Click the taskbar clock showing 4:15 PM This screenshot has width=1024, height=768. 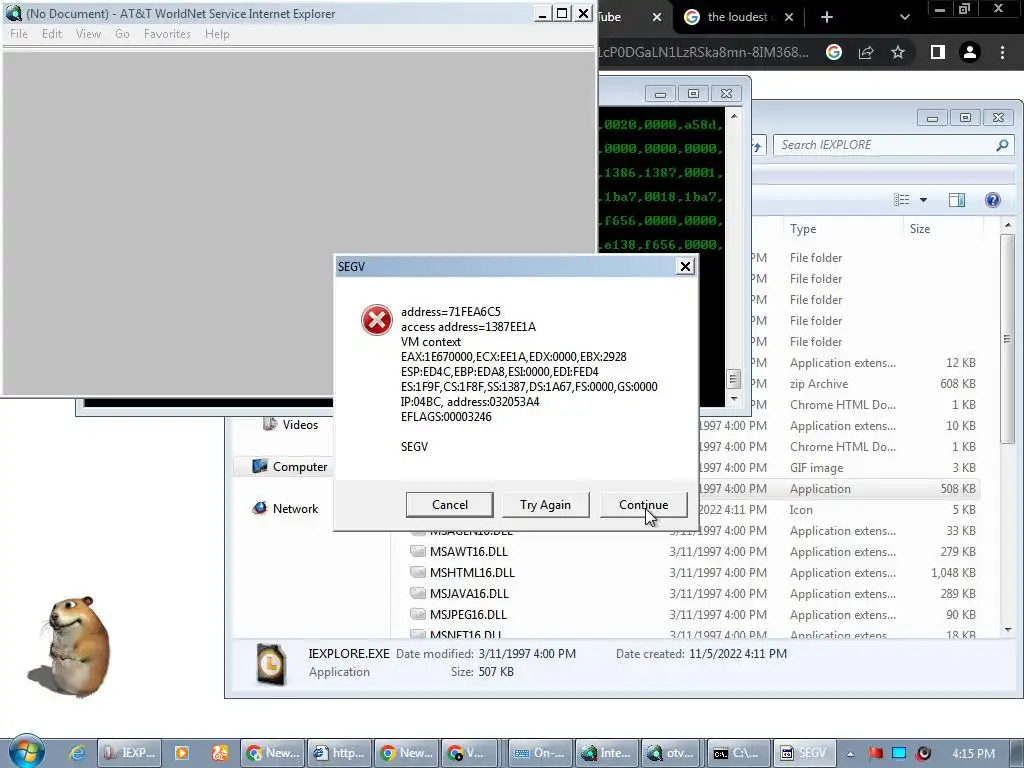click(x=973, y=754)
